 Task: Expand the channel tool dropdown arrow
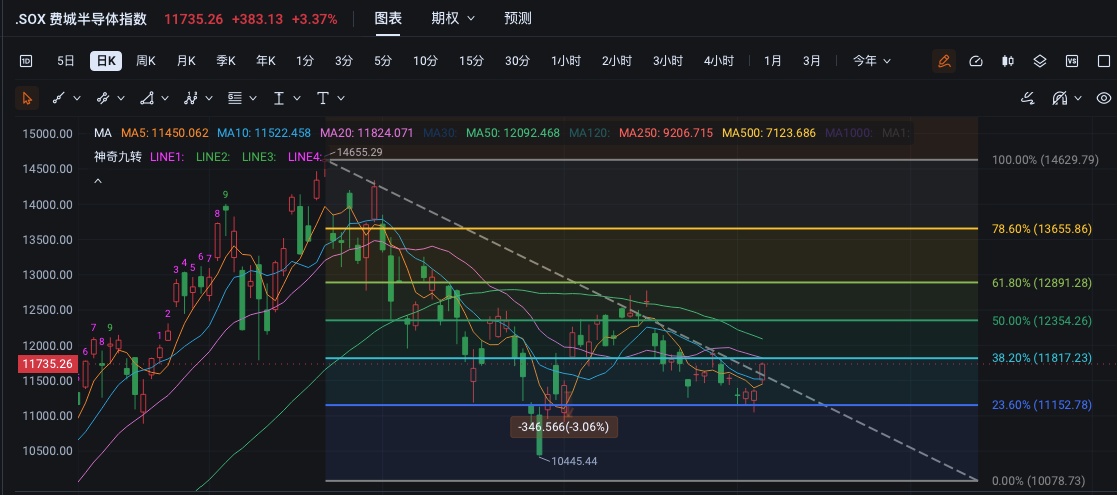click(x=121, y=98)
